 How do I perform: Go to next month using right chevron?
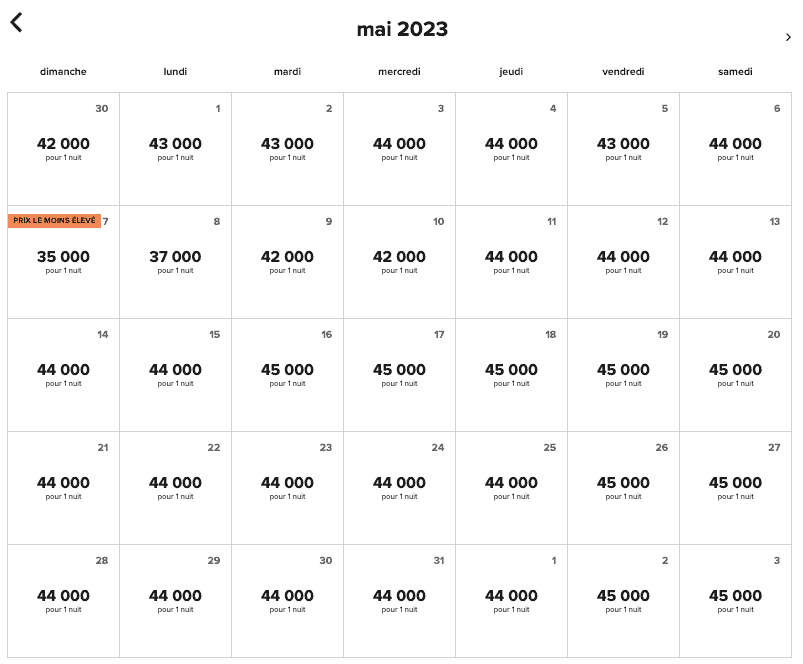788,37
